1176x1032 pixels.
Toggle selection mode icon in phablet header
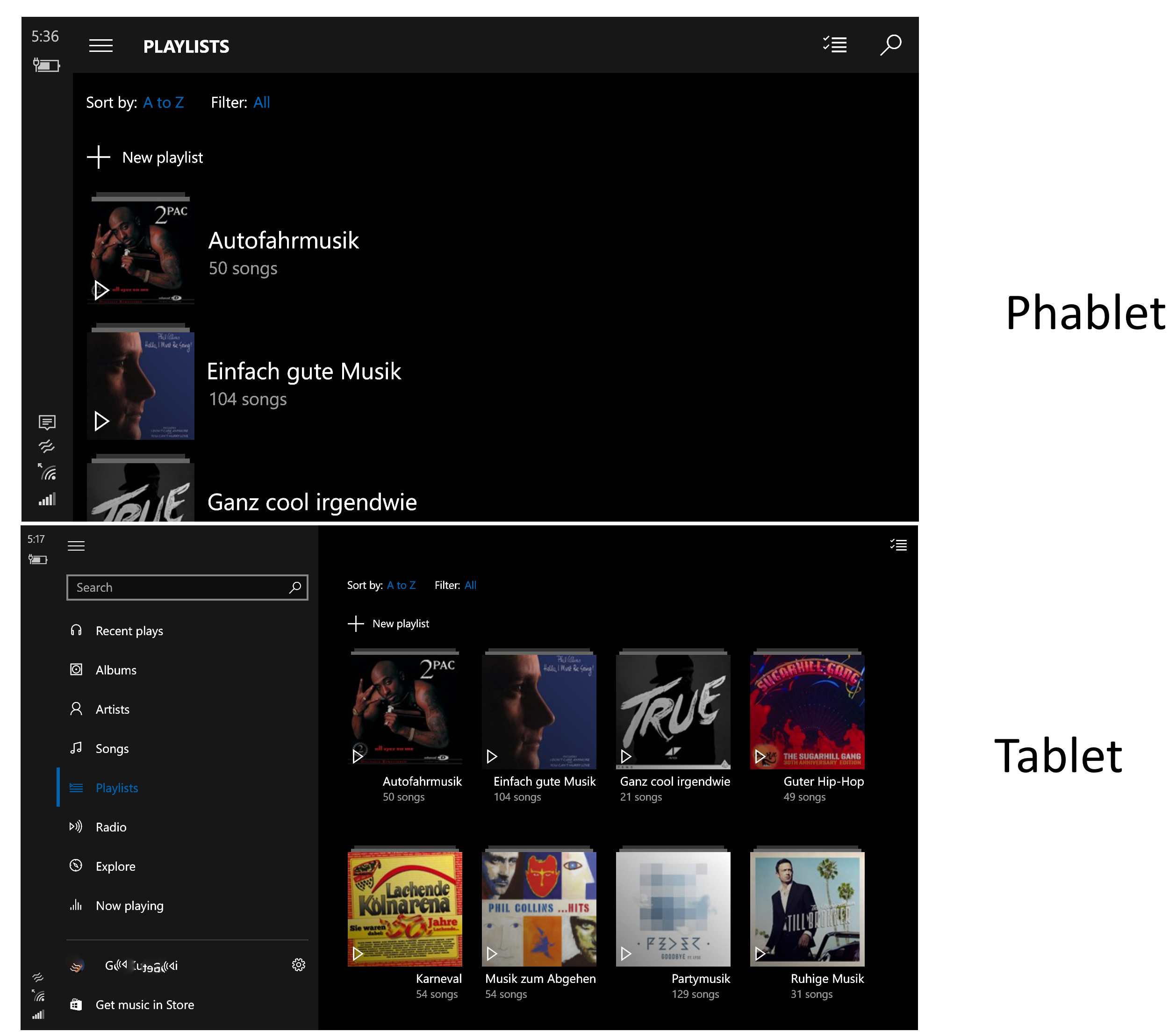point(834,44)
